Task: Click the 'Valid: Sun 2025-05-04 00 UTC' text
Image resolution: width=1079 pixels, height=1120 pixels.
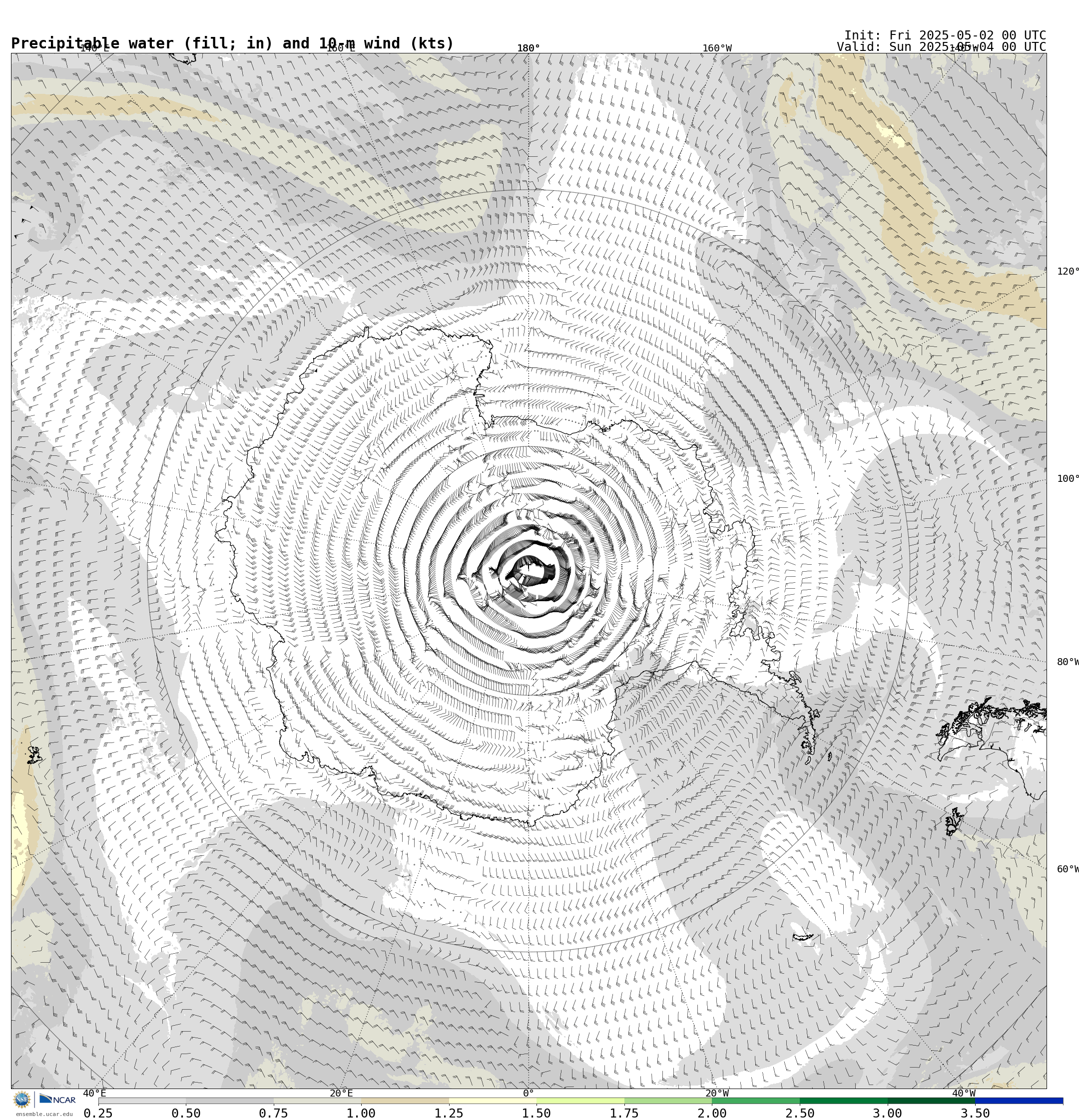Action: coord(941,47)
